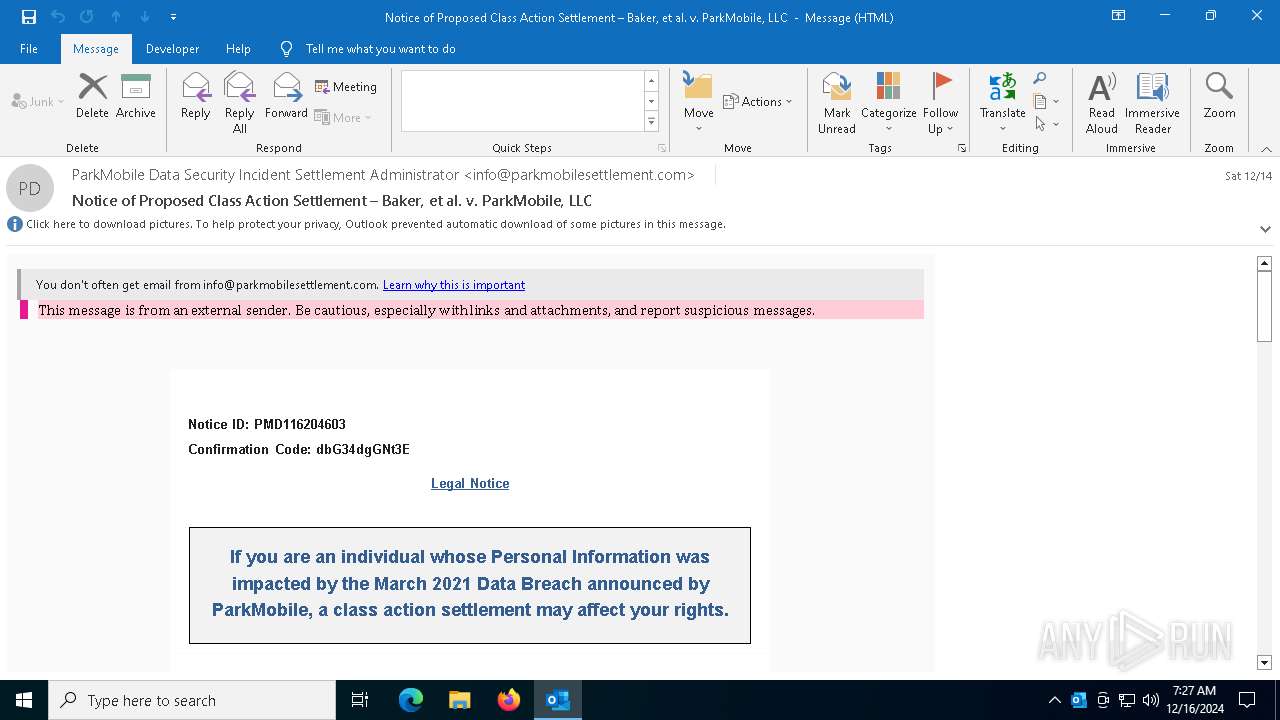Reply with a Meeting

[x=346, y=87]
